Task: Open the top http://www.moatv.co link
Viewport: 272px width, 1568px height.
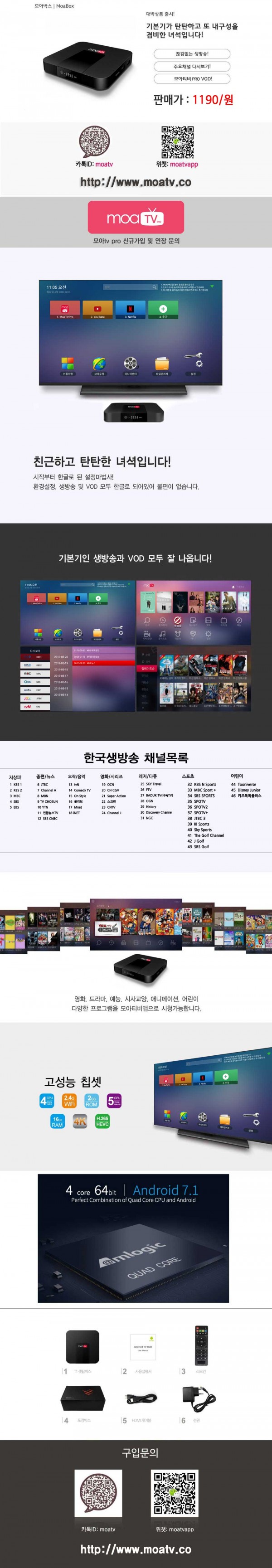Action: (x=136, y=182)
